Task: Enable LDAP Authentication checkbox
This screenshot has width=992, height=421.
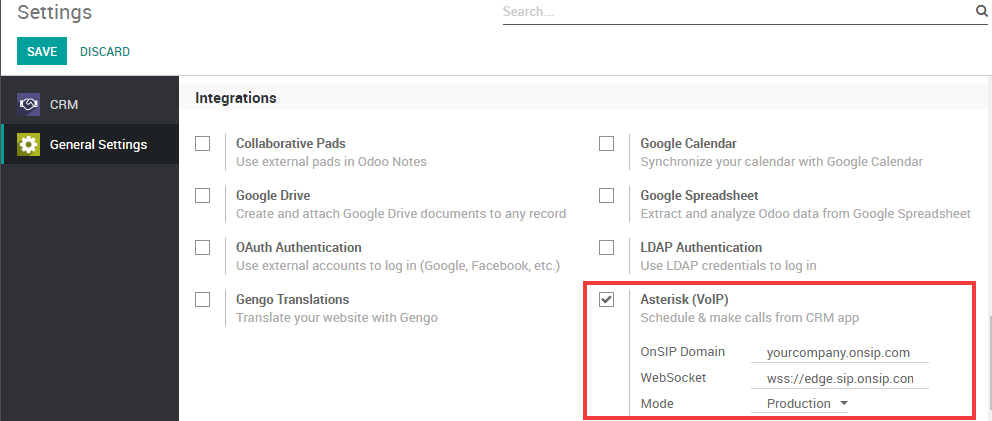Action: [x=606, y=247]
